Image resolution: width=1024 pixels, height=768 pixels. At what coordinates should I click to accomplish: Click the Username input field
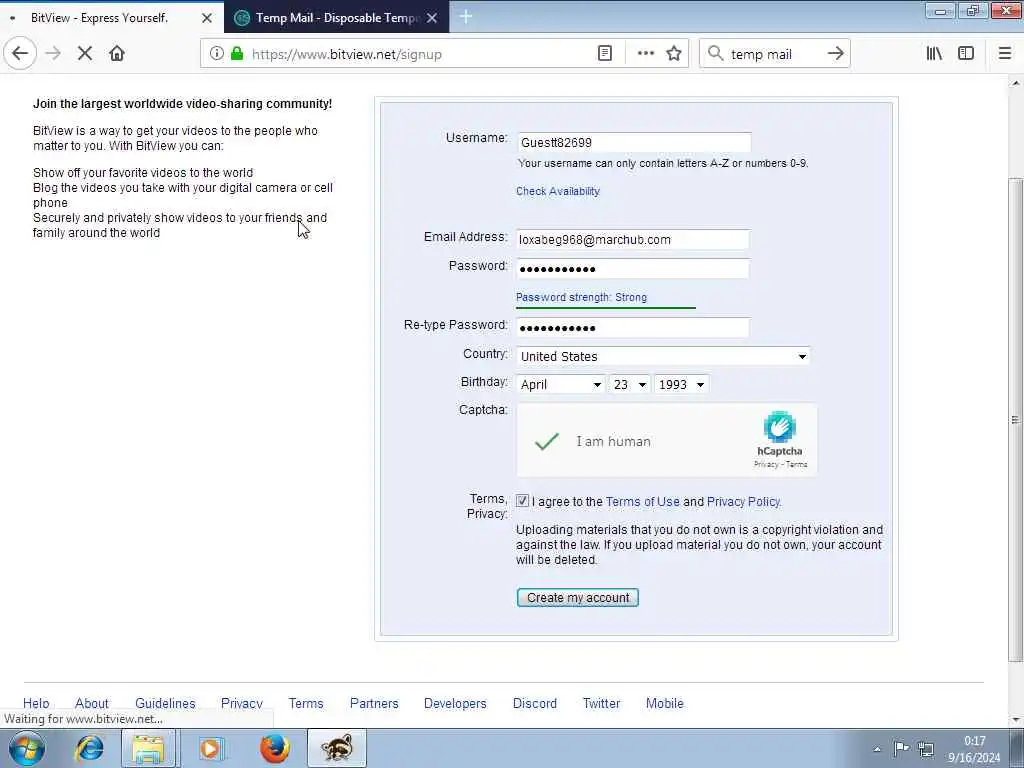pyautogui.click(x=633, y=142)
